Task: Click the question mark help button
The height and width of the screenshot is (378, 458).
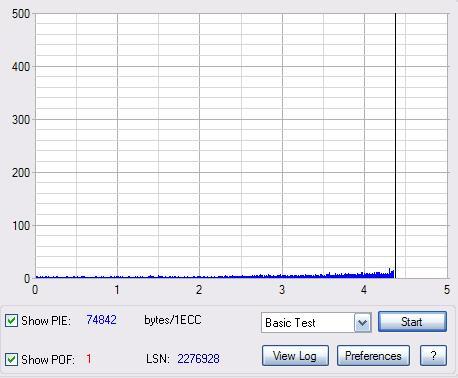Action: click(433, 356)
